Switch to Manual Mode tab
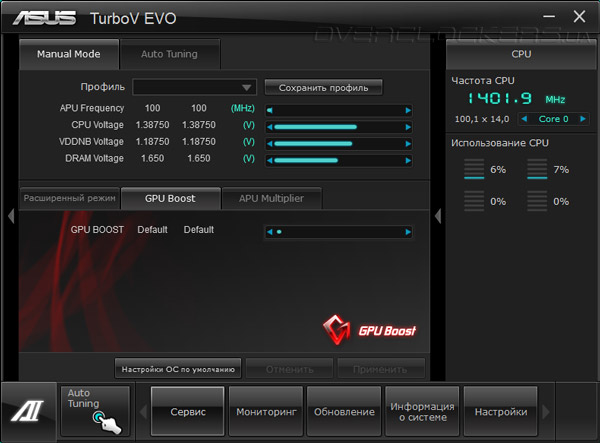This screenshot has width=600, height=443. [x=69, y=54]
